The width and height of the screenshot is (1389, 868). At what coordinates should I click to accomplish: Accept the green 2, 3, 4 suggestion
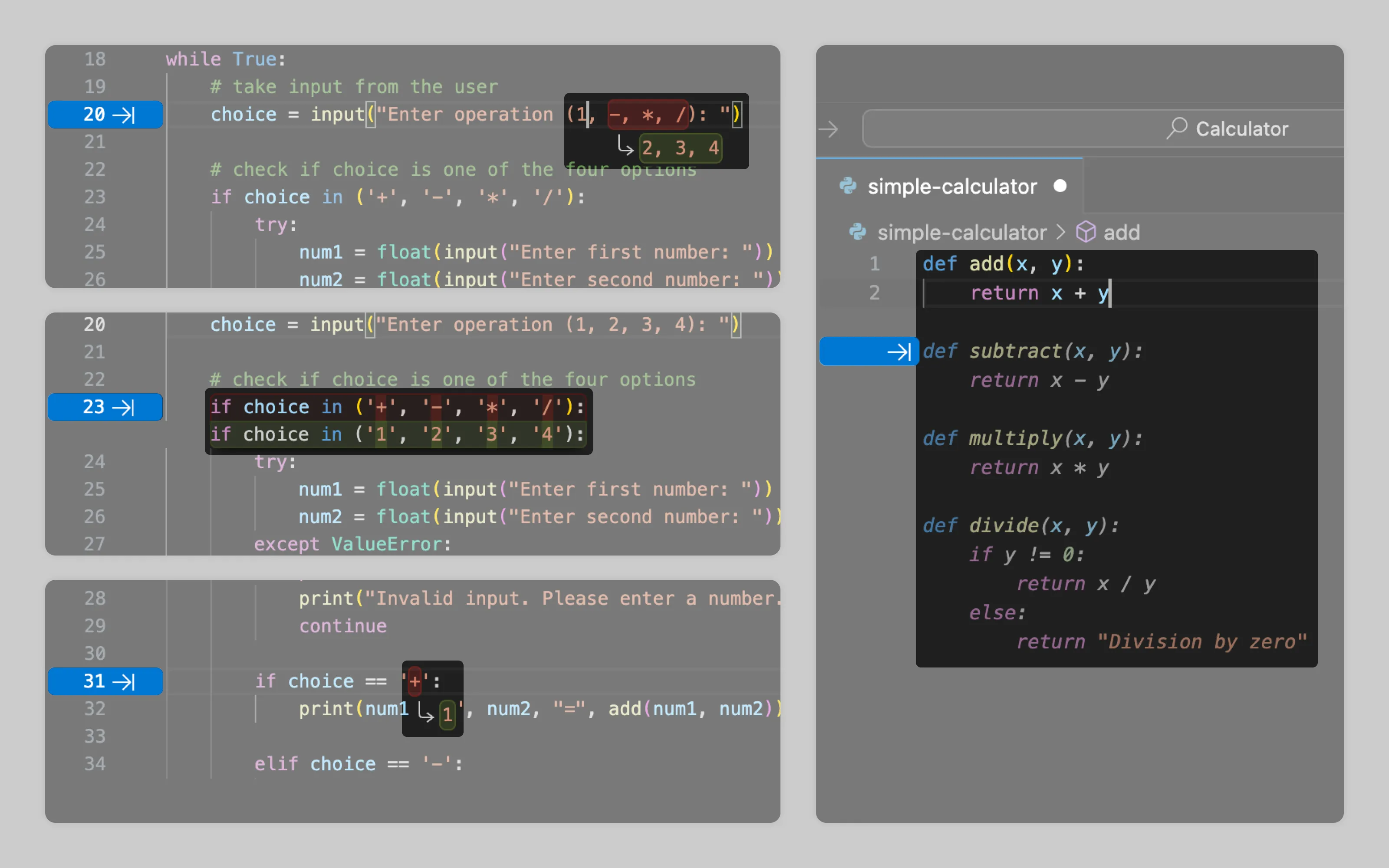(x=680, y=148)
